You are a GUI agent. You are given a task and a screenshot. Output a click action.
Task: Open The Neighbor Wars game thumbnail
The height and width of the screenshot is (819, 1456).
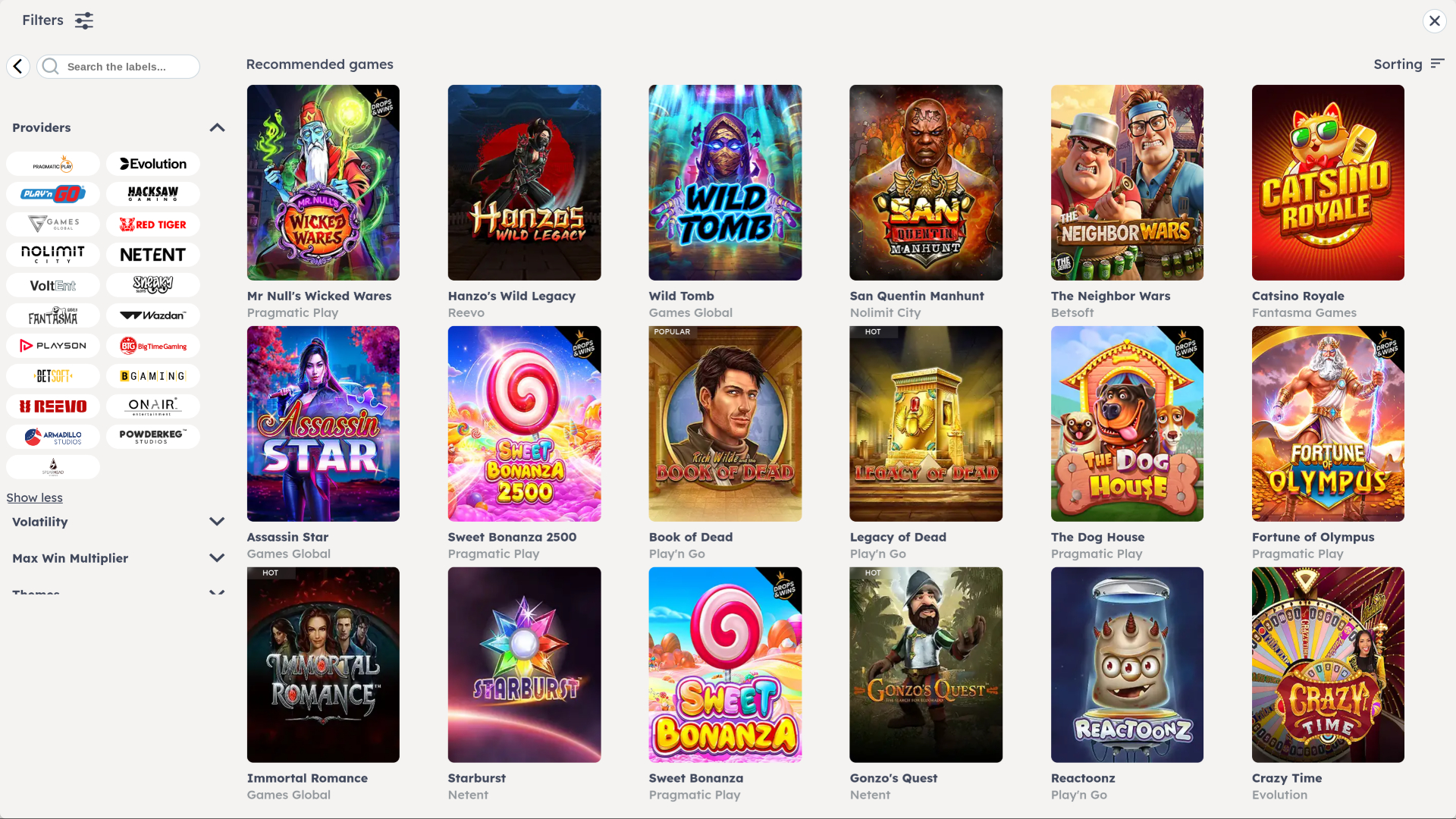click(x=1127, y=183)
